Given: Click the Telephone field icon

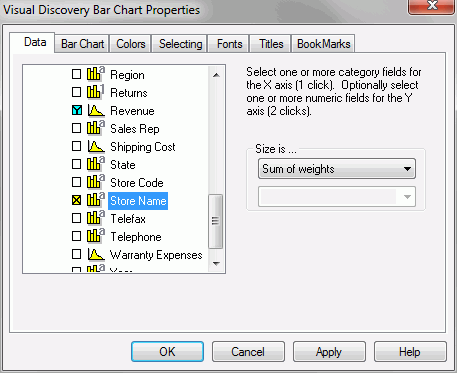Looking at the screenshot, I should 96,236.
